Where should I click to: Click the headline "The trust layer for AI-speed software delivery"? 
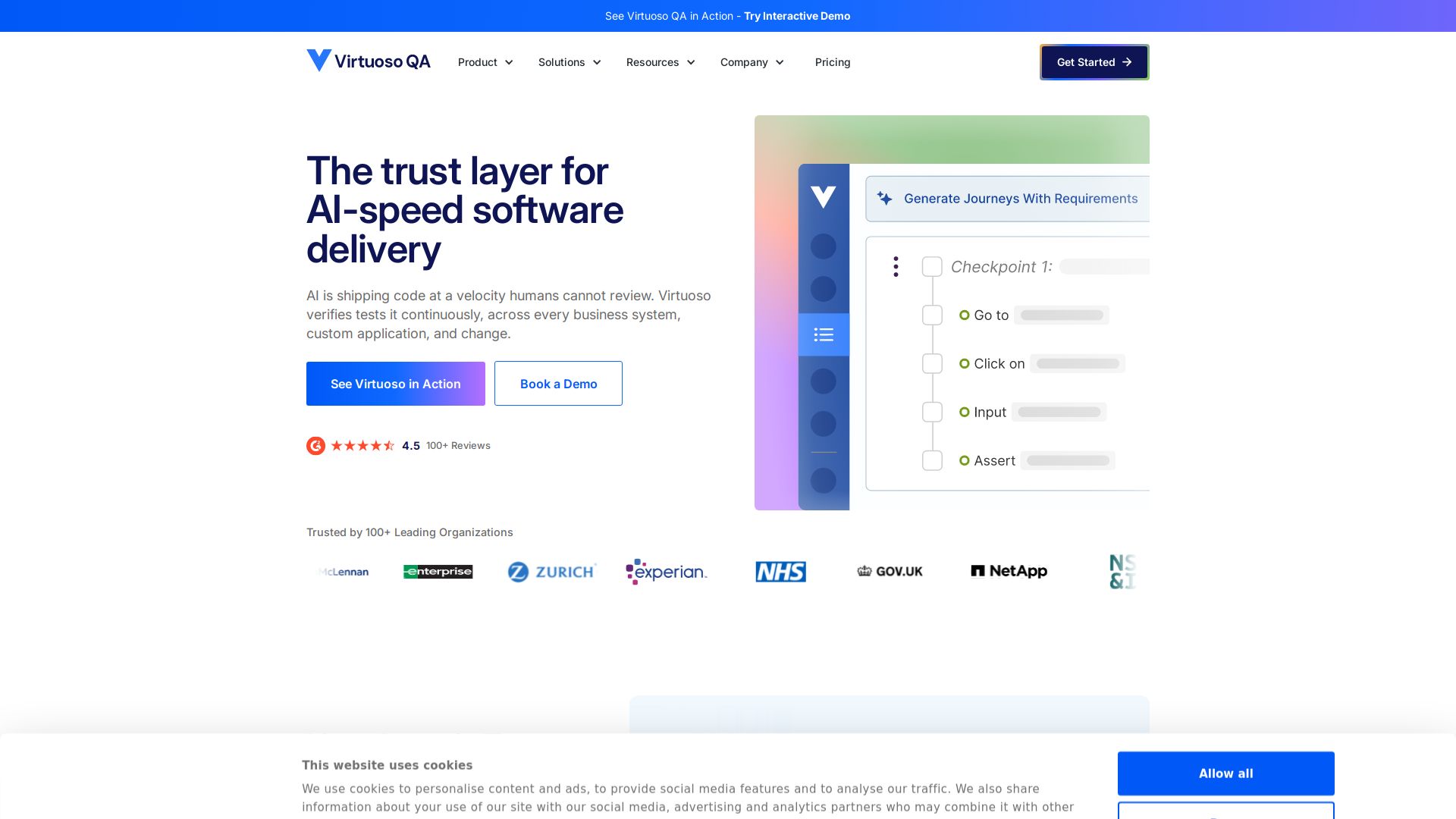tap(465, 210)
